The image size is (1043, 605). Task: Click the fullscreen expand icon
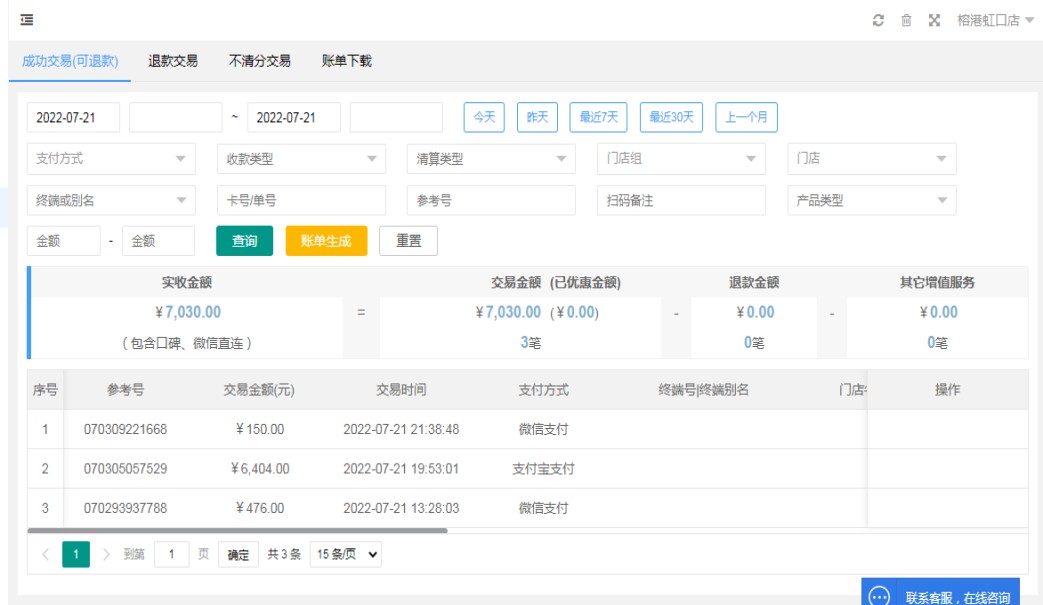coord(934,20)
